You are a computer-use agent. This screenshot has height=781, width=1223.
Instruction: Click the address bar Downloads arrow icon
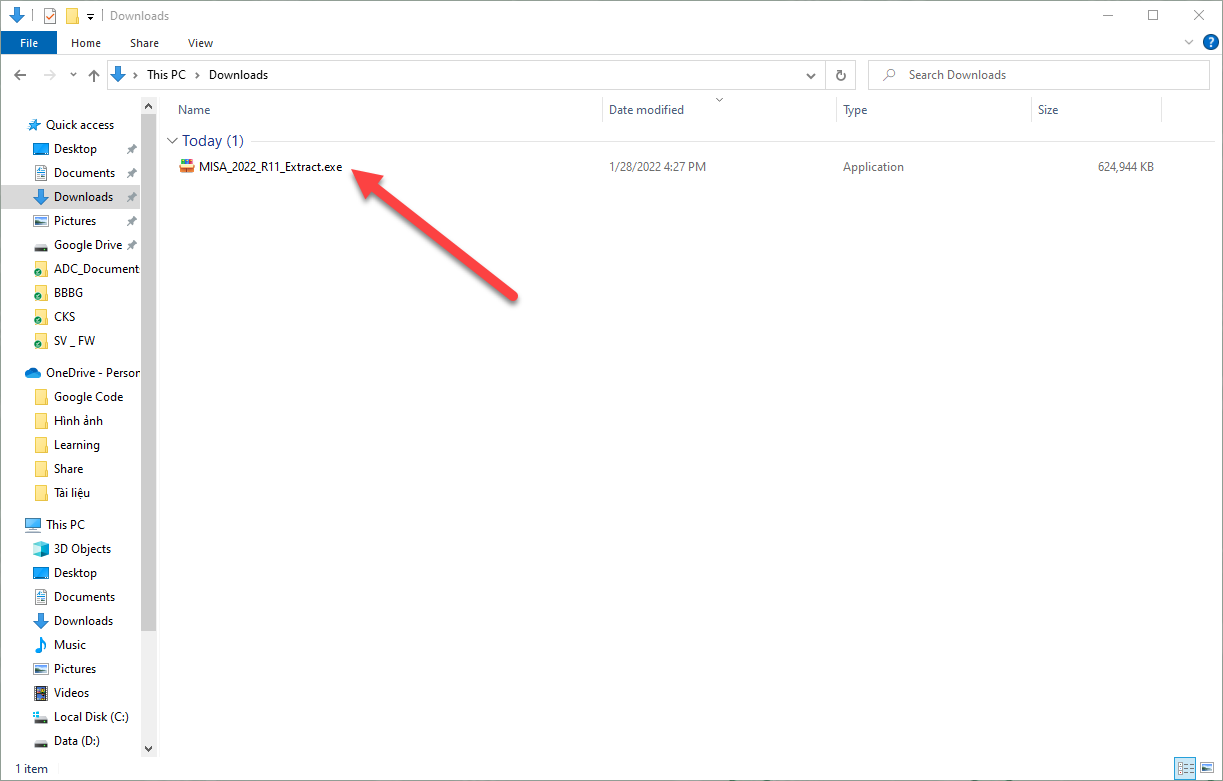click(118, 75)
